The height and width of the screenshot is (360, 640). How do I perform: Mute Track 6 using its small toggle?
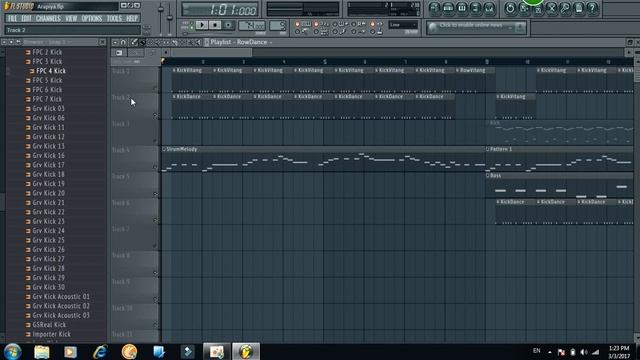pos(155,220)
